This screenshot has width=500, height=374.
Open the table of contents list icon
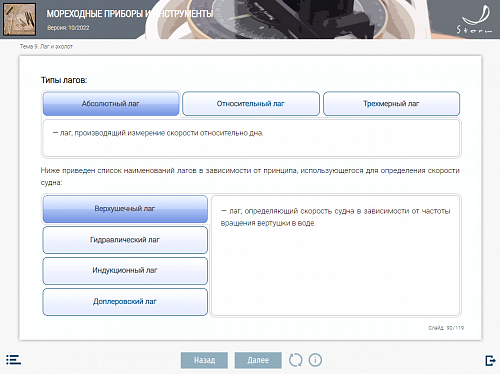click(x=13, y=360)
